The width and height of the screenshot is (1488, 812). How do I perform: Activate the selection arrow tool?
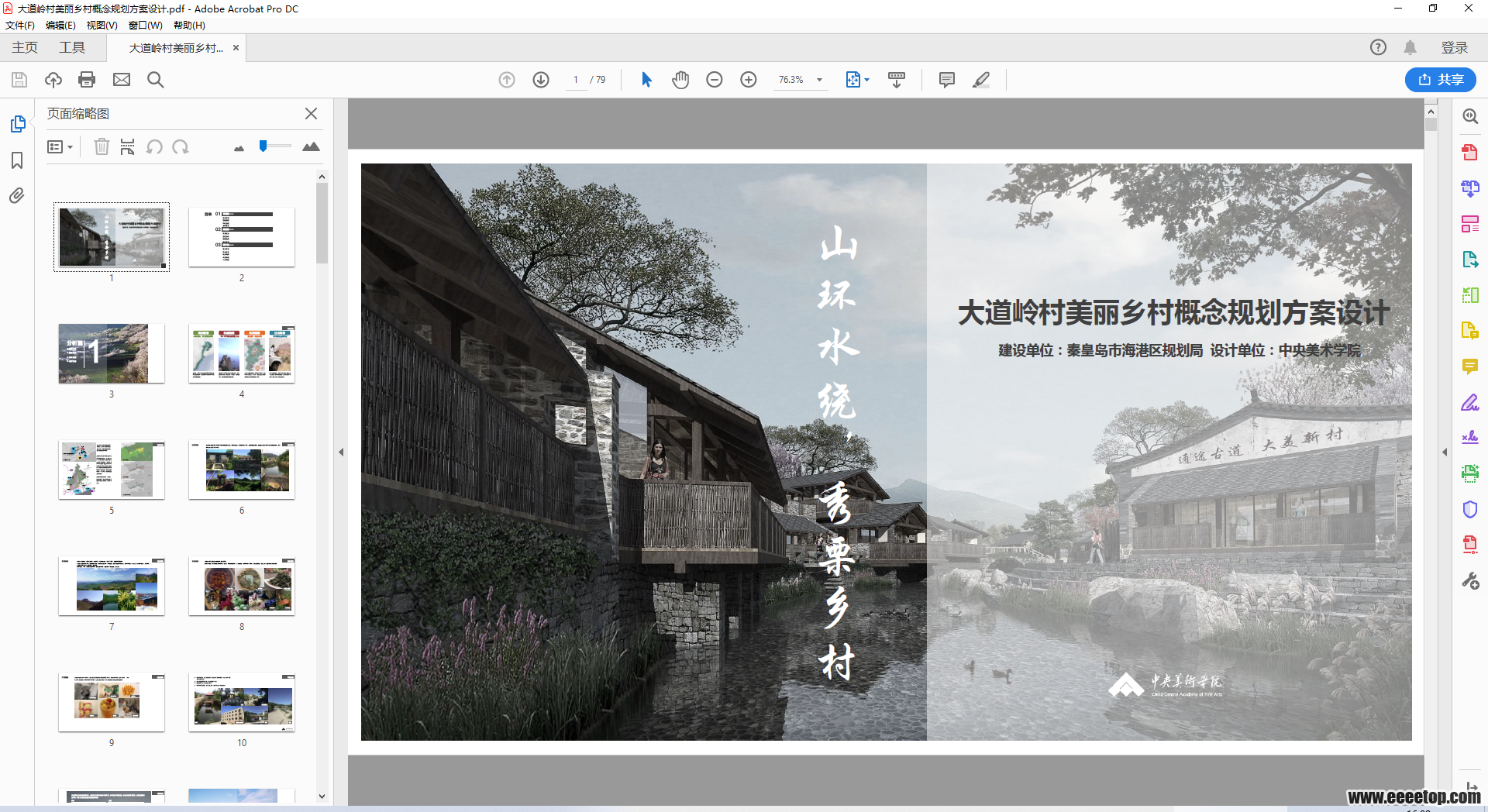tap(646, 80)
